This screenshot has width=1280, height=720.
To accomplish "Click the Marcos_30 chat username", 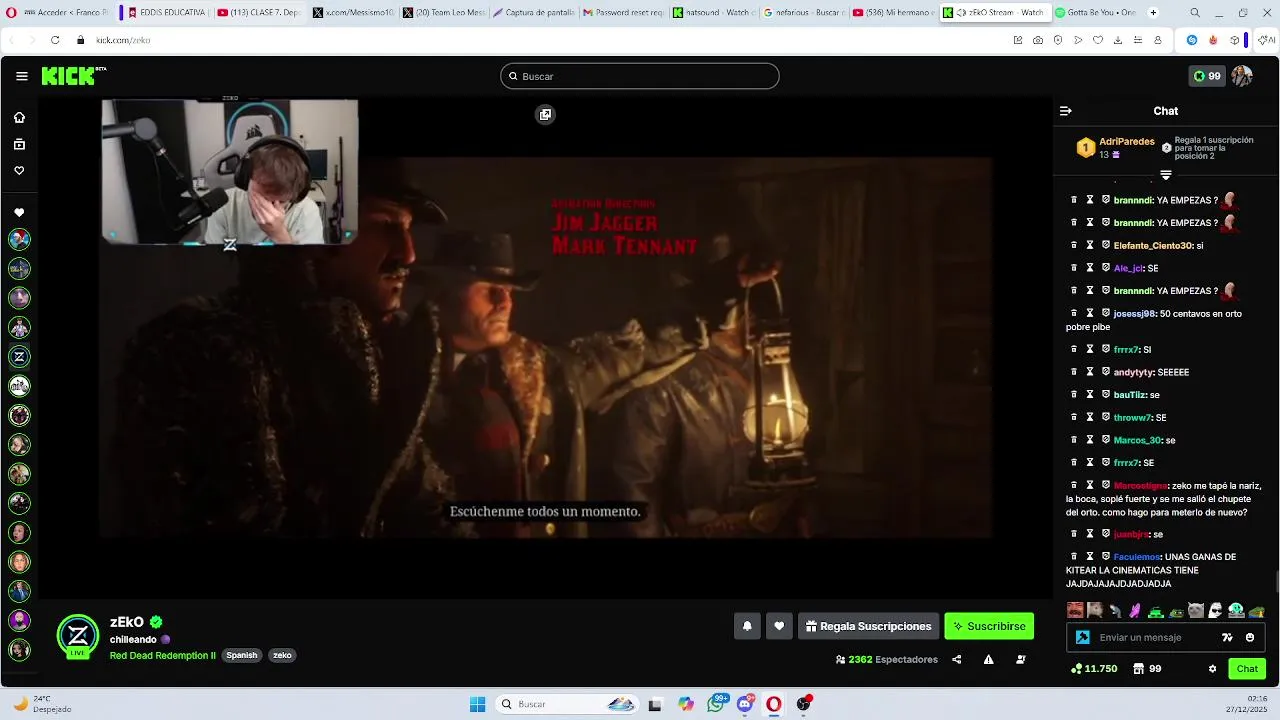I will coord(1137,440).
